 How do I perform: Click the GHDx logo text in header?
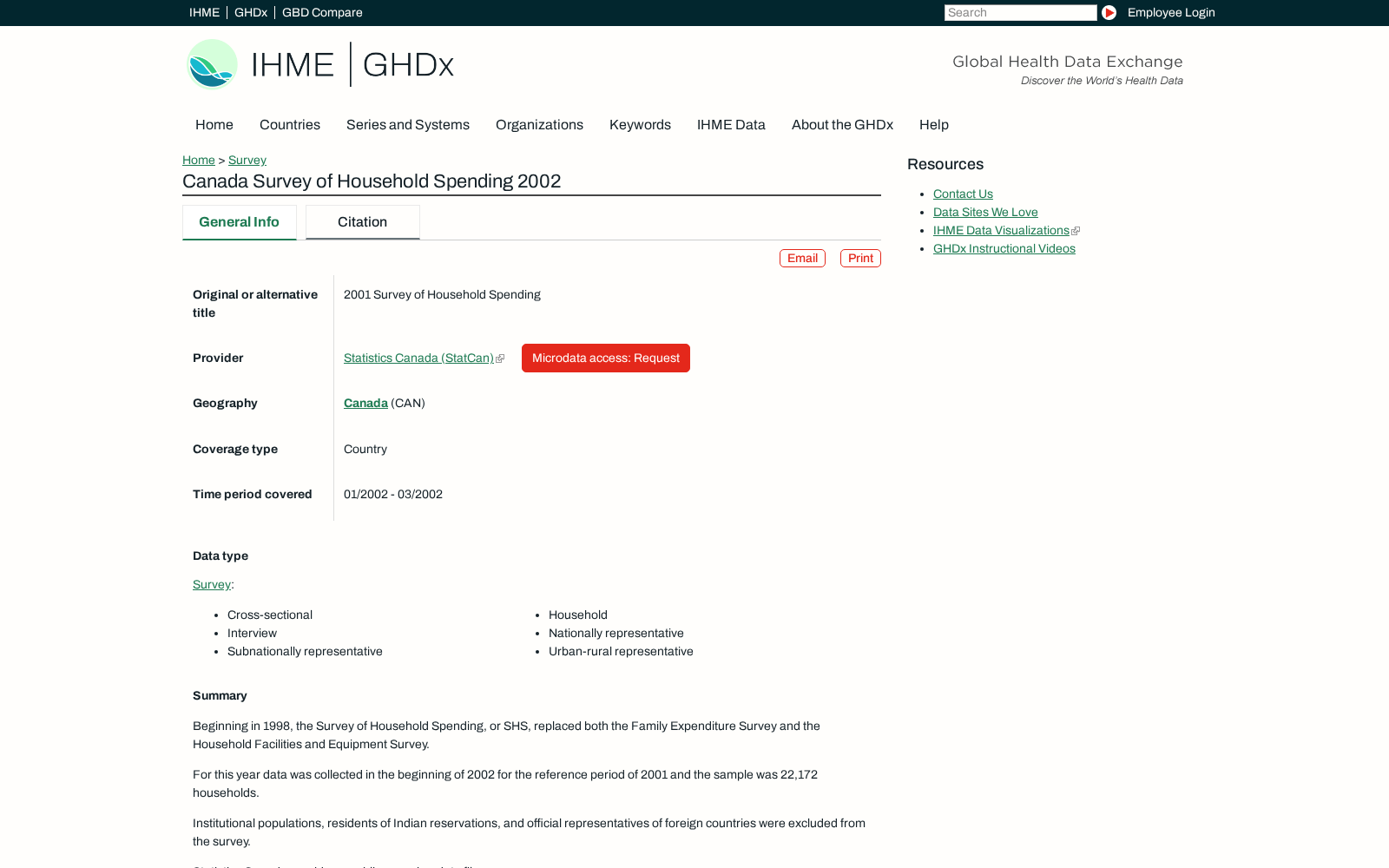click(x=408, y=65)
